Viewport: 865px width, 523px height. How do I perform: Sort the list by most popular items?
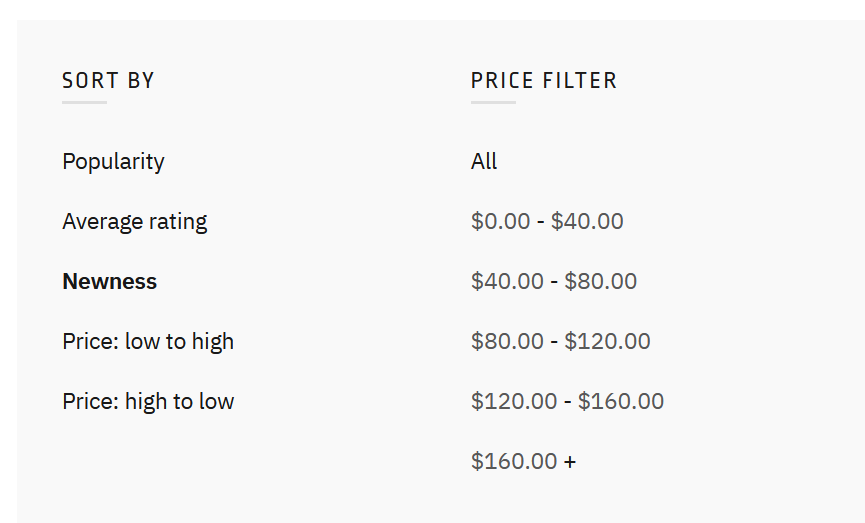tap(113, 162)
